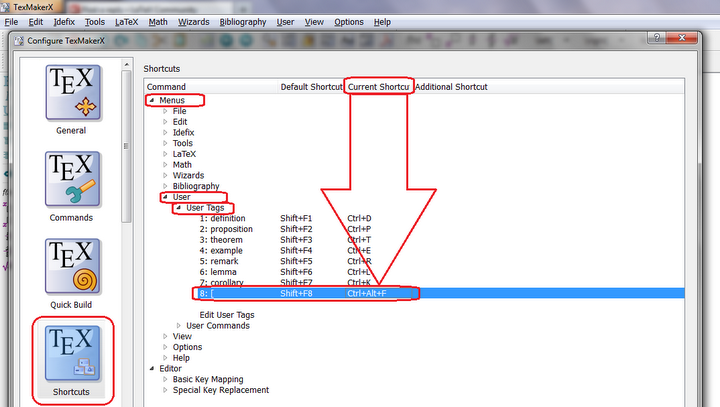Select the '5: remark' user tag row
720x407 pixels.
pos(219,261)
